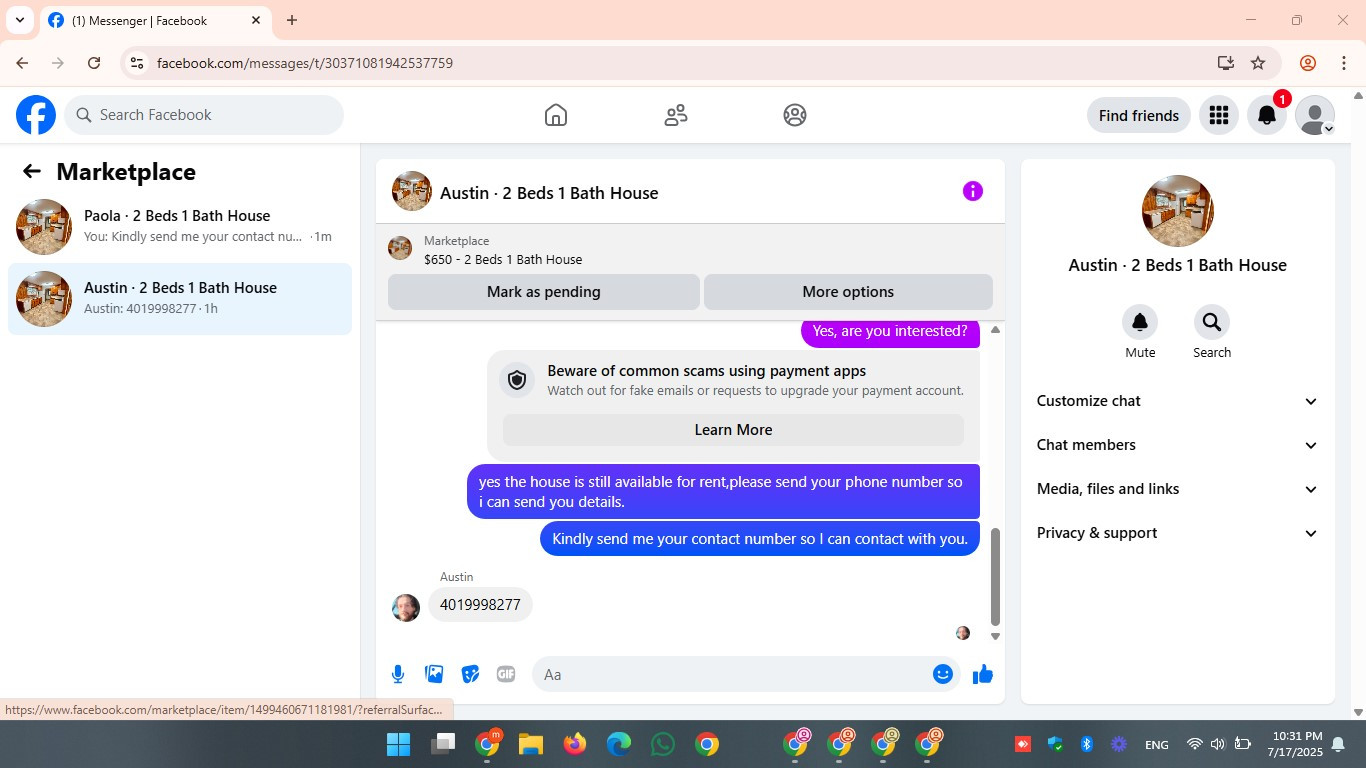Click the 'Kindly send me your contact number' message
The height and width of the screenshot is (768, 1366).
pos(760,539)
